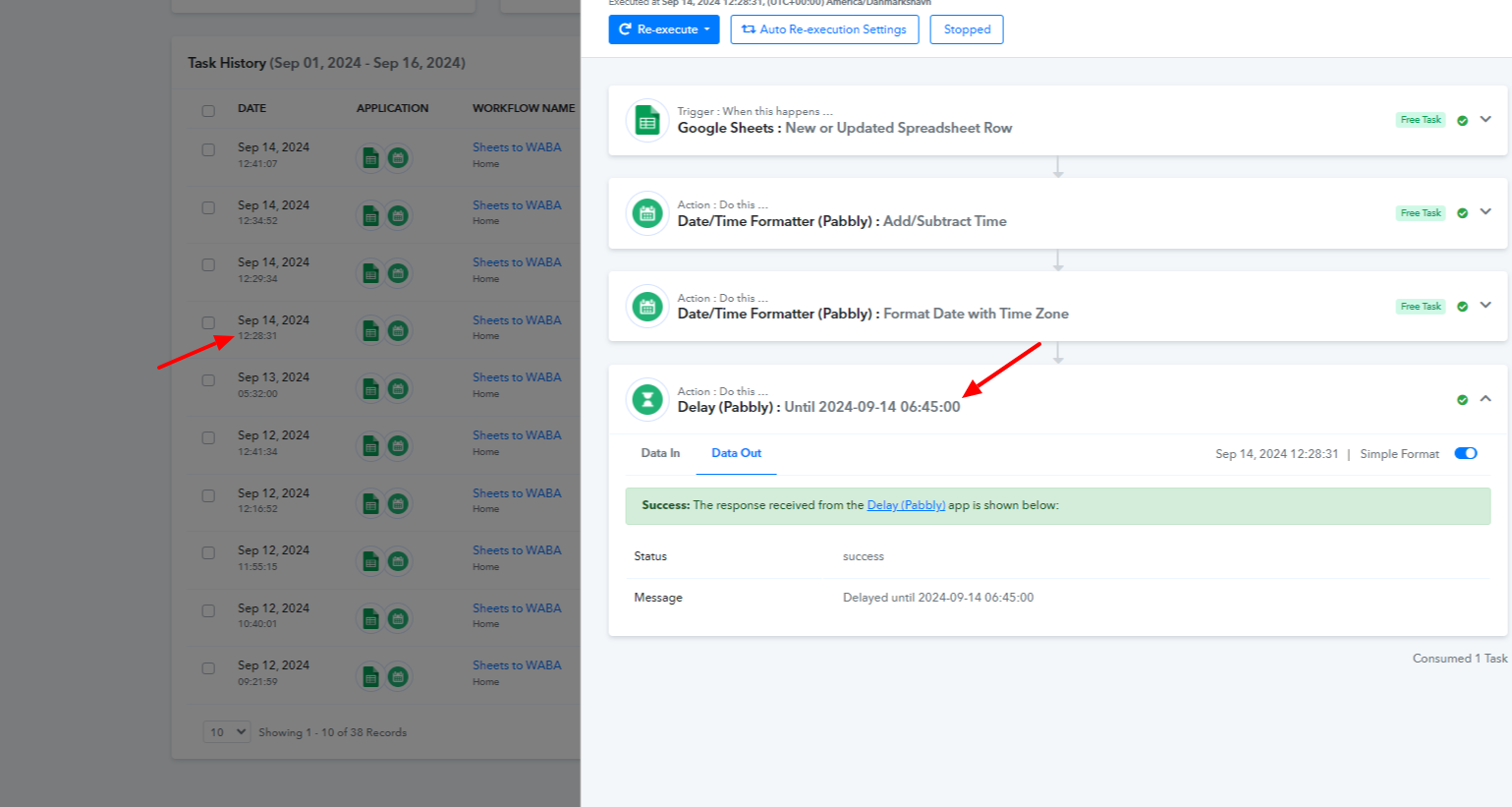The image size is (1512, 807).
Task: Click green success check on Google Sheets step
Action: tap(1463, 121)
